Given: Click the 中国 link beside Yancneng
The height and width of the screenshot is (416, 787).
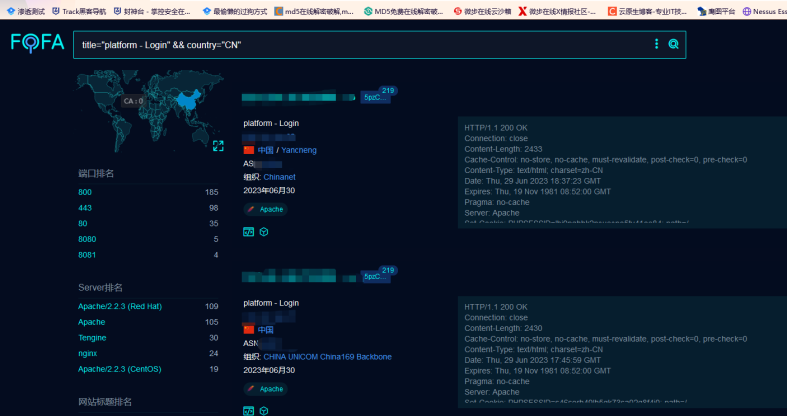Looking at the screenshot, I should [x=266, y=150].
